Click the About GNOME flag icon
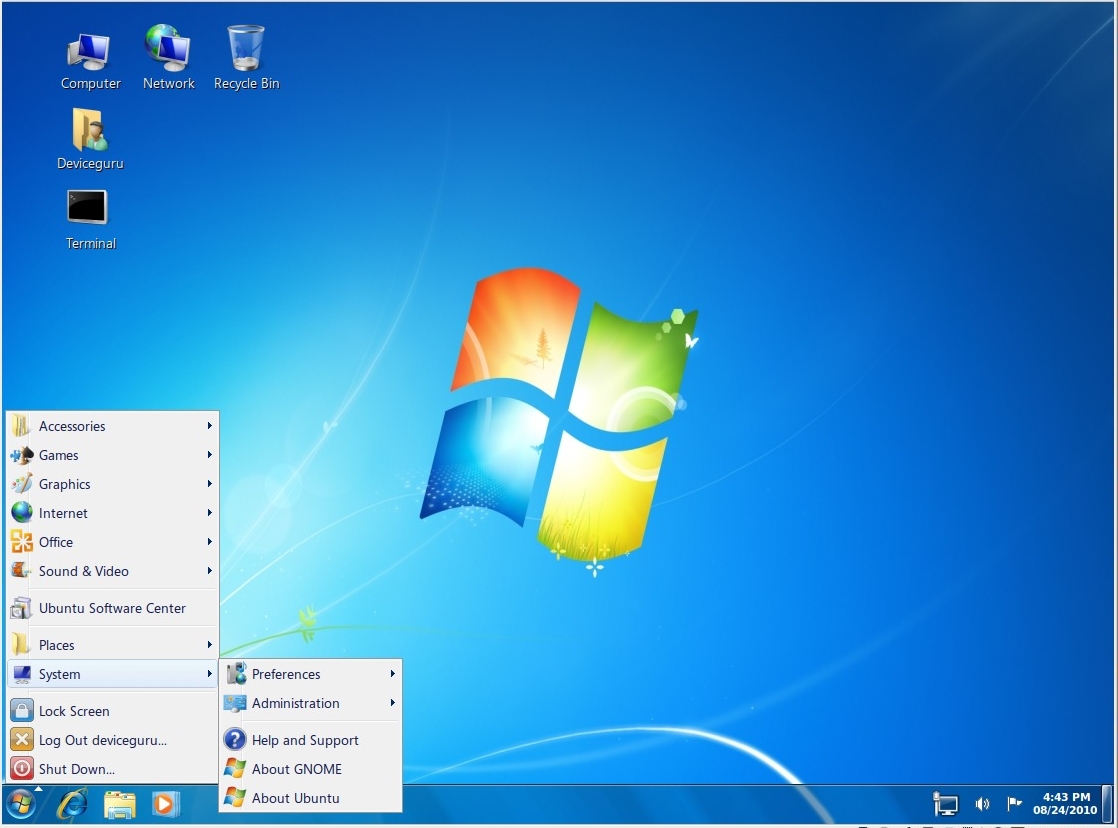Screen dimensions: 1118x828 [x=235, y=769]
